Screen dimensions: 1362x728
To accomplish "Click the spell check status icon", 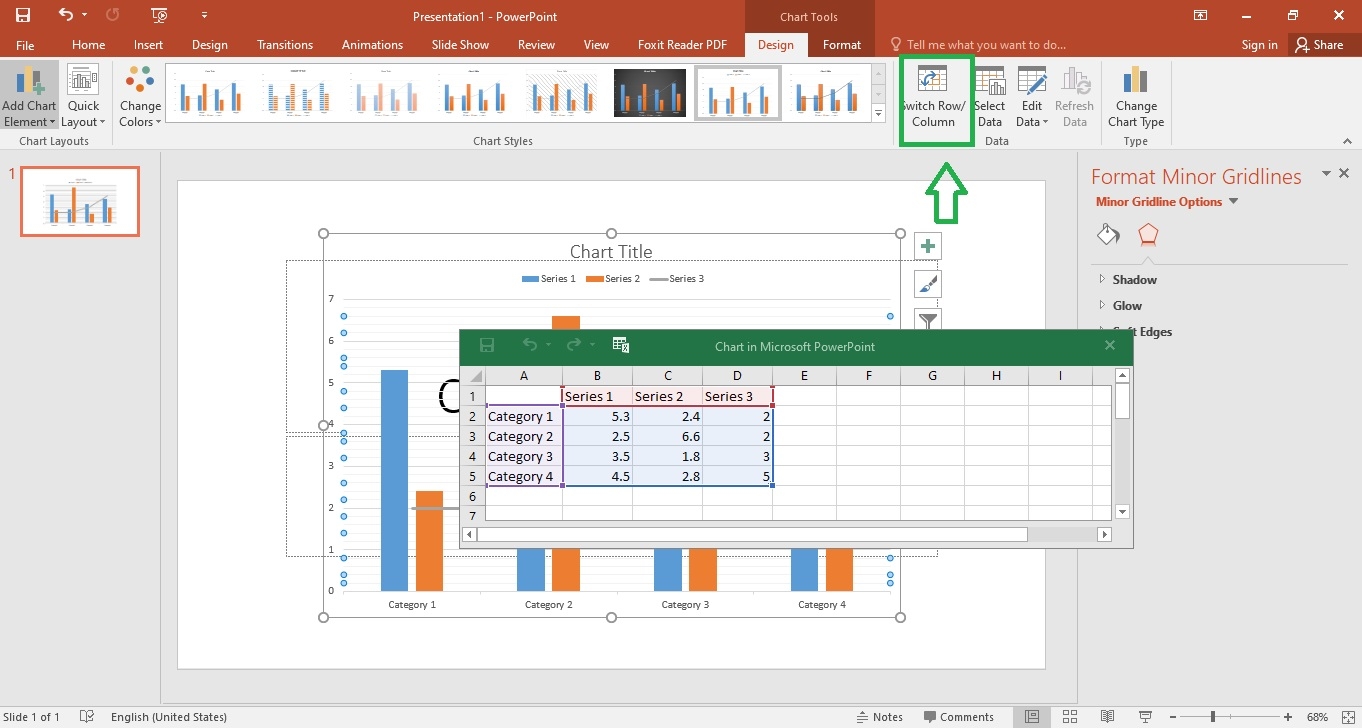I will click(x=87, y=717).
